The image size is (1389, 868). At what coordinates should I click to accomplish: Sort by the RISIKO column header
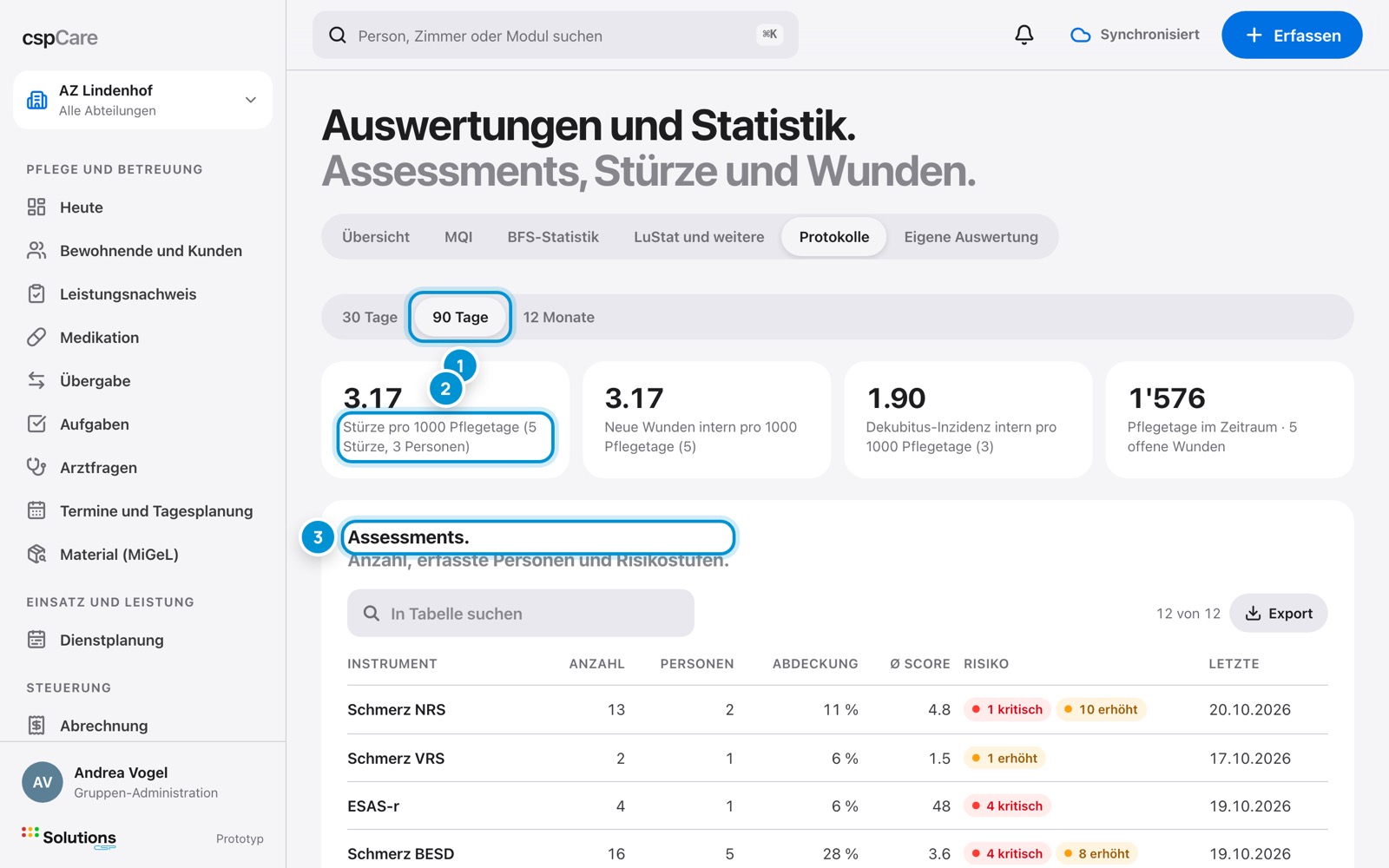(986, 663)
